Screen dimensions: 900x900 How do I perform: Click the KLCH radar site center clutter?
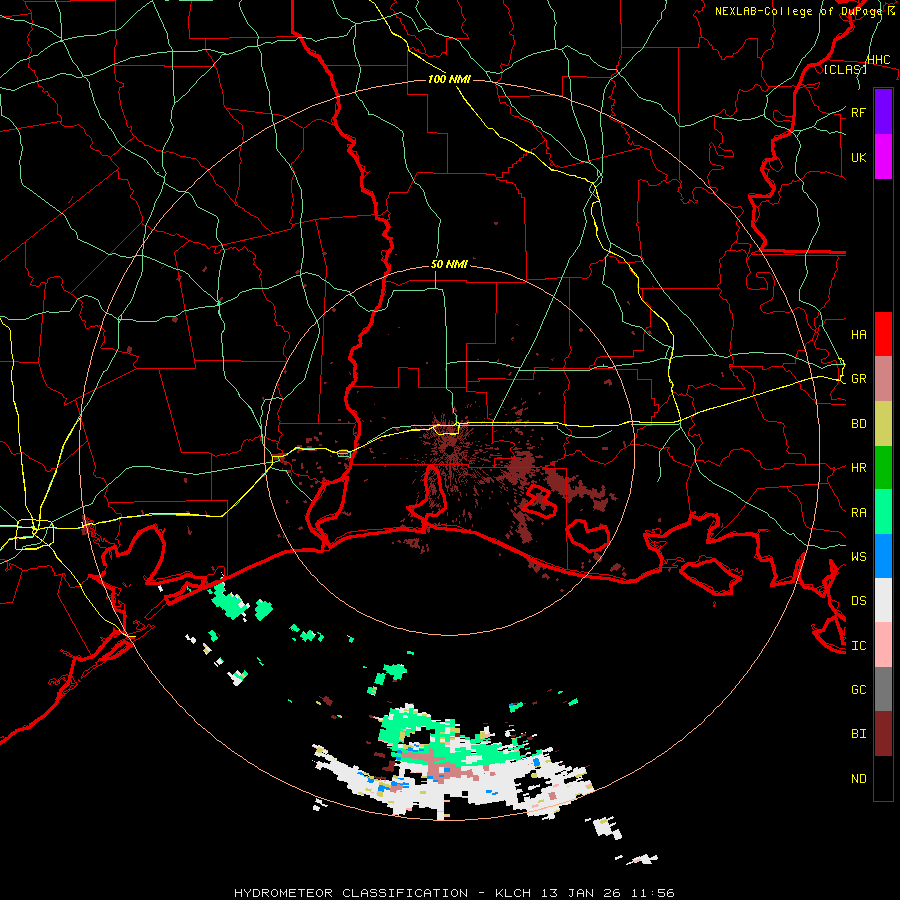pyautogui.click(x=449, y=451)
